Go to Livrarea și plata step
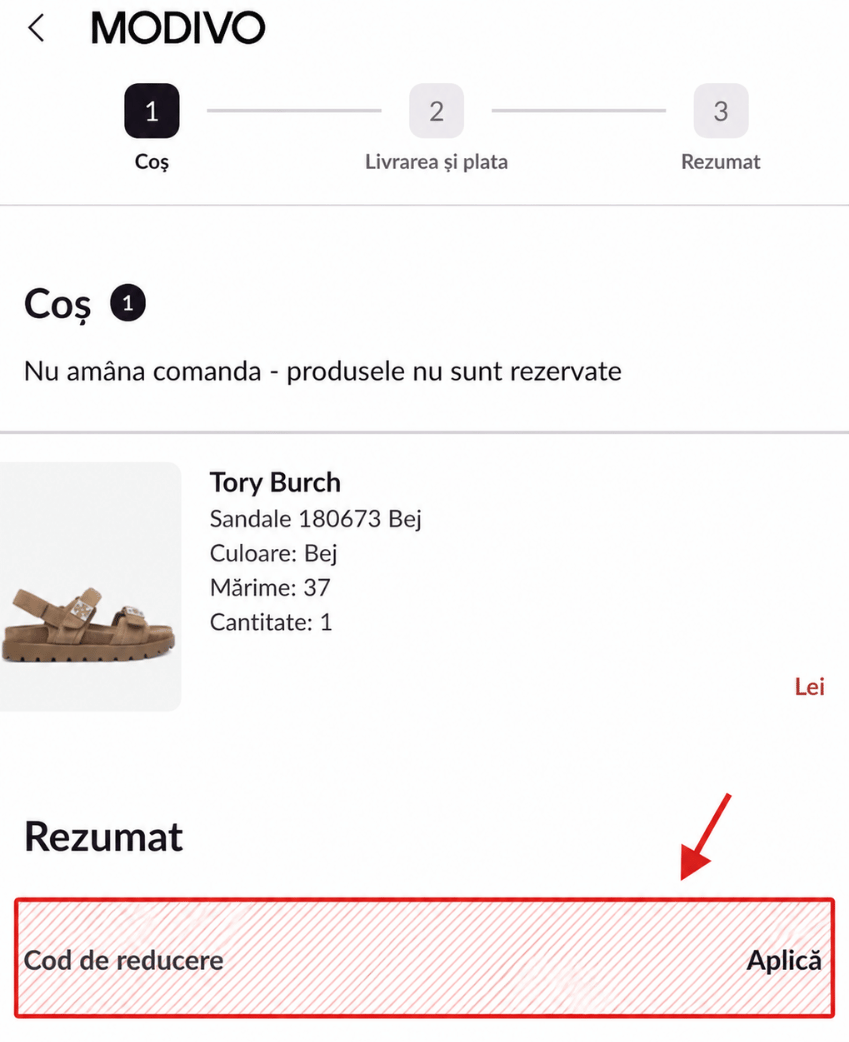The height and width of the screenshot is (1042, 849). tap(436, 162)
